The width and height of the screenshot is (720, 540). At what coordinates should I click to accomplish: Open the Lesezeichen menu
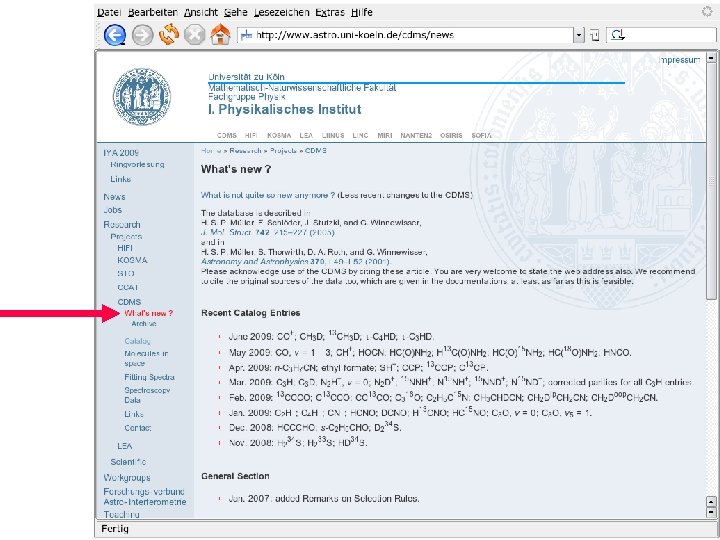(x=281, y=12)
